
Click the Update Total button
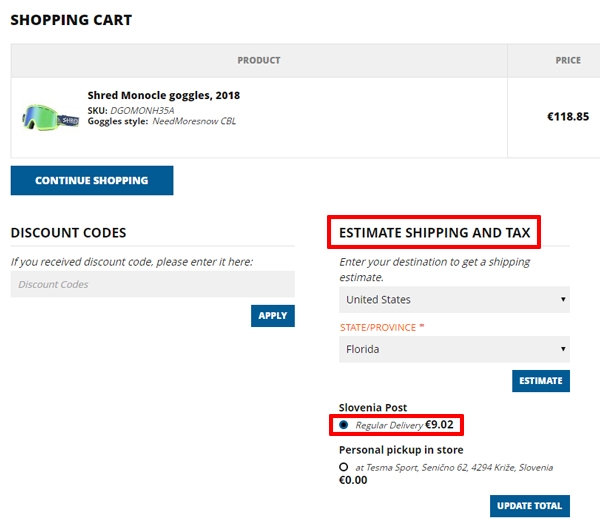(530, 506)
